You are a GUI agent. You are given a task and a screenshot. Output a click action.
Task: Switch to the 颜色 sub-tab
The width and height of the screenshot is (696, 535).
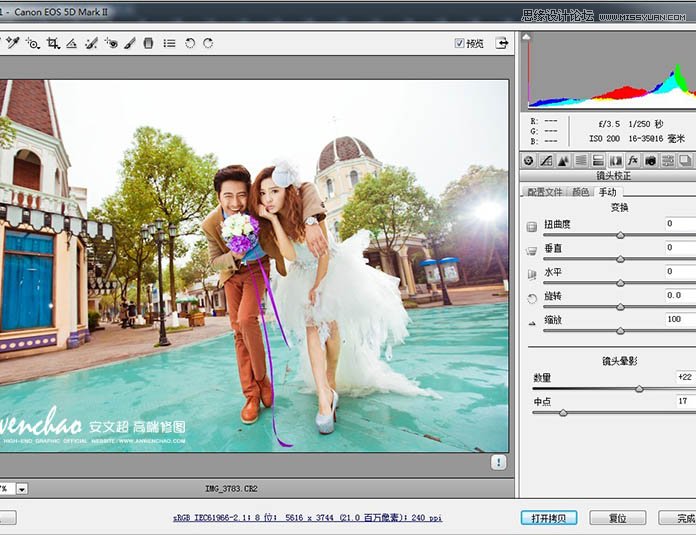[x=581, y=192]
